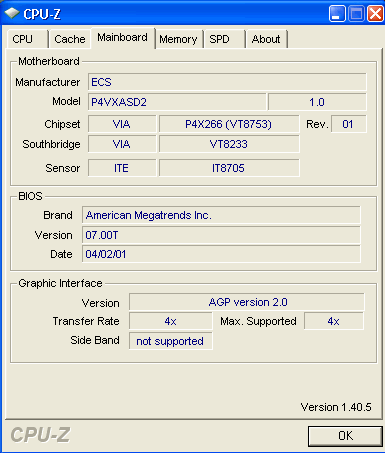This screenshot has width=385, height=453.
Task: Minimize the CPU-Z window
Action: [x=337, y=14]
